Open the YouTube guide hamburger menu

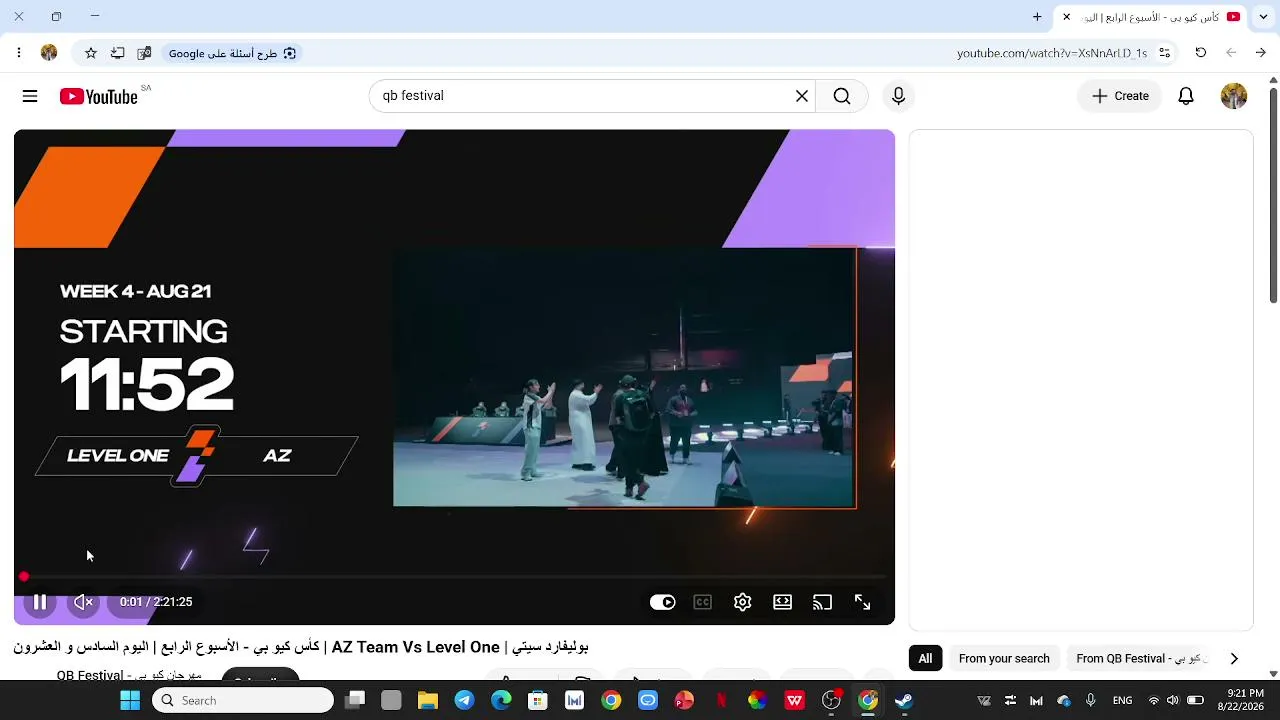click(x=30, y=96)
